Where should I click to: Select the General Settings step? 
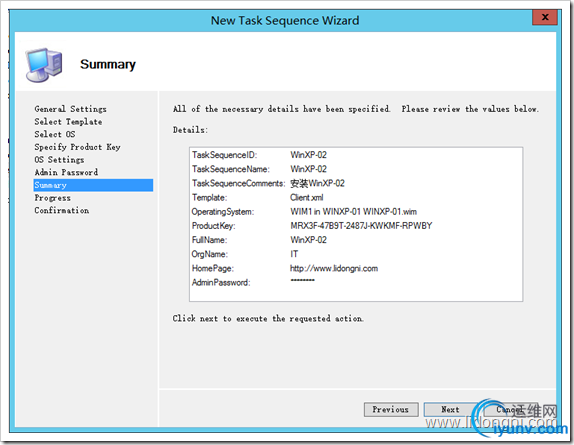coord(70,109)
